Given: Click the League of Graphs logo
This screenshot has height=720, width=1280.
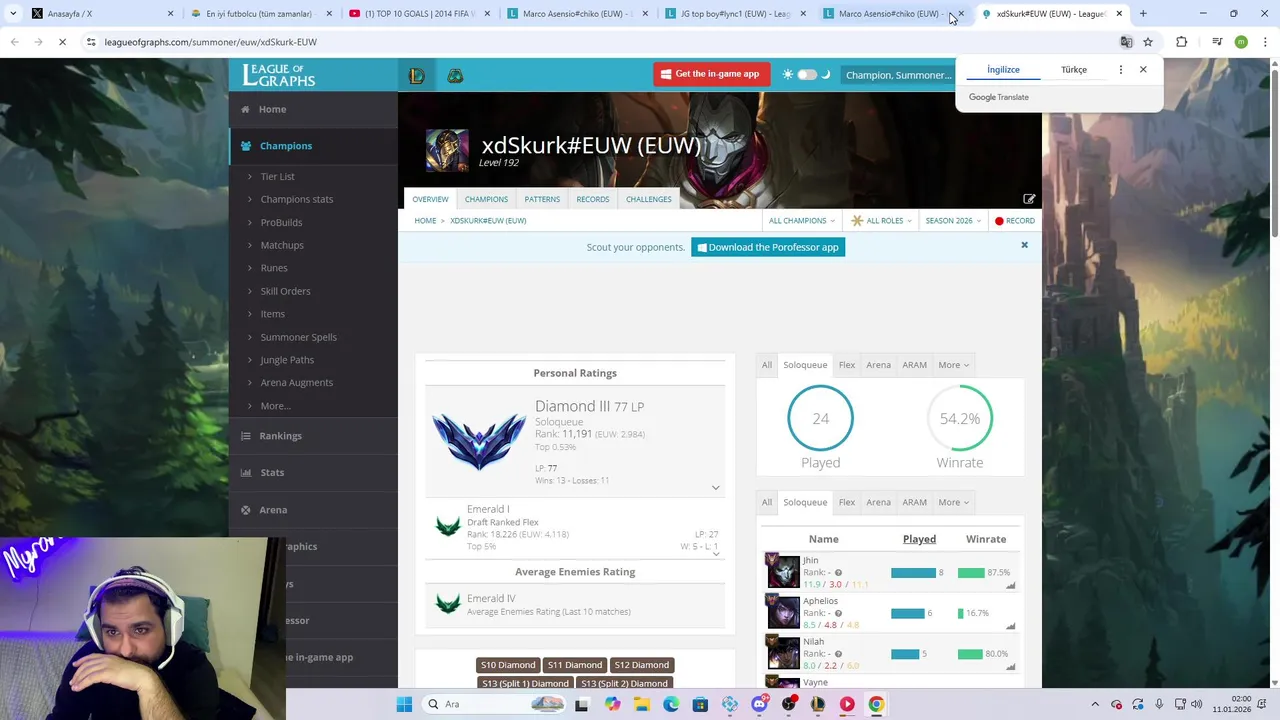Looking at the screenshot, I should (279, 75).
